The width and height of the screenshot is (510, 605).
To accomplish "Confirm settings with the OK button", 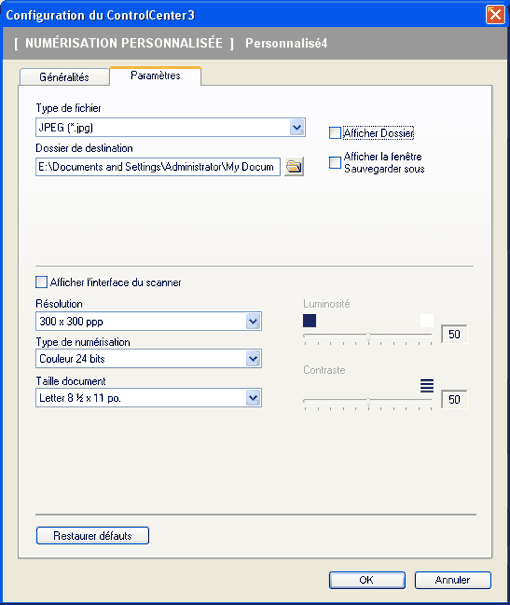I will [367, 580].
